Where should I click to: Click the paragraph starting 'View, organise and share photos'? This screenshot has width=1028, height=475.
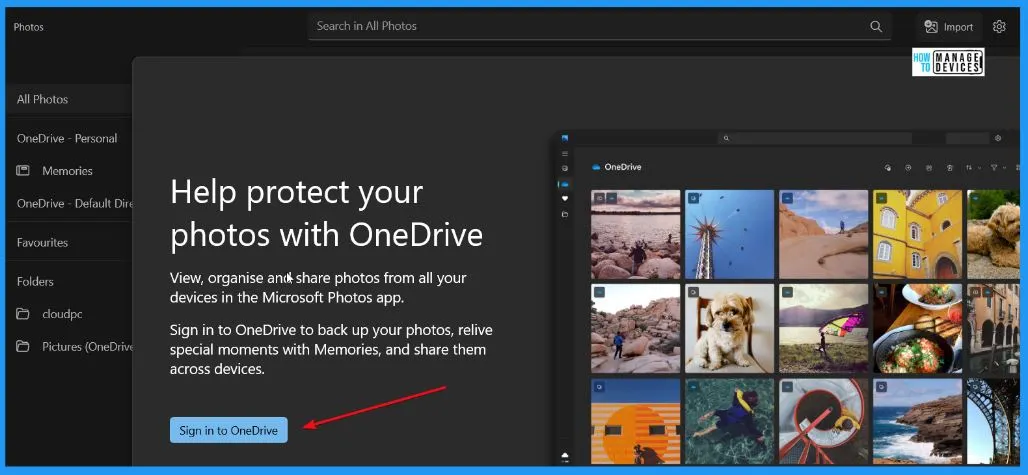318,288
